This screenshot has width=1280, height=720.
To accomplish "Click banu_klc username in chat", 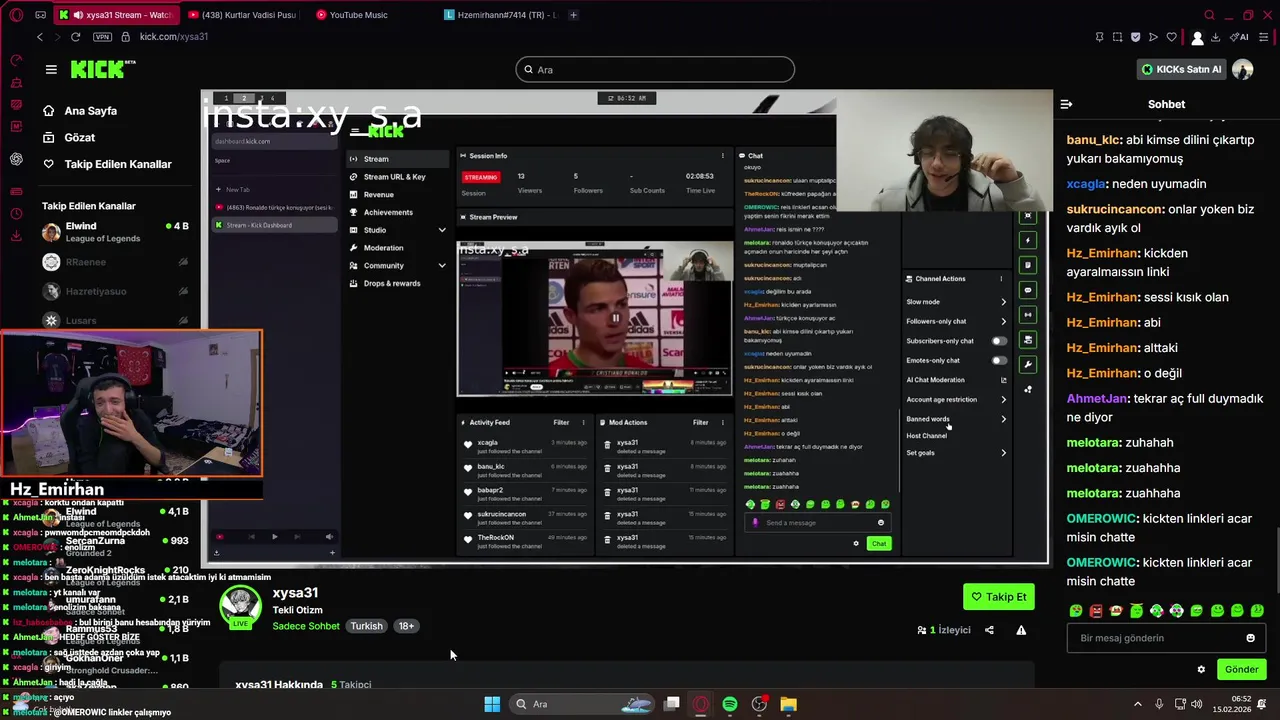I will pos(1093,140).
